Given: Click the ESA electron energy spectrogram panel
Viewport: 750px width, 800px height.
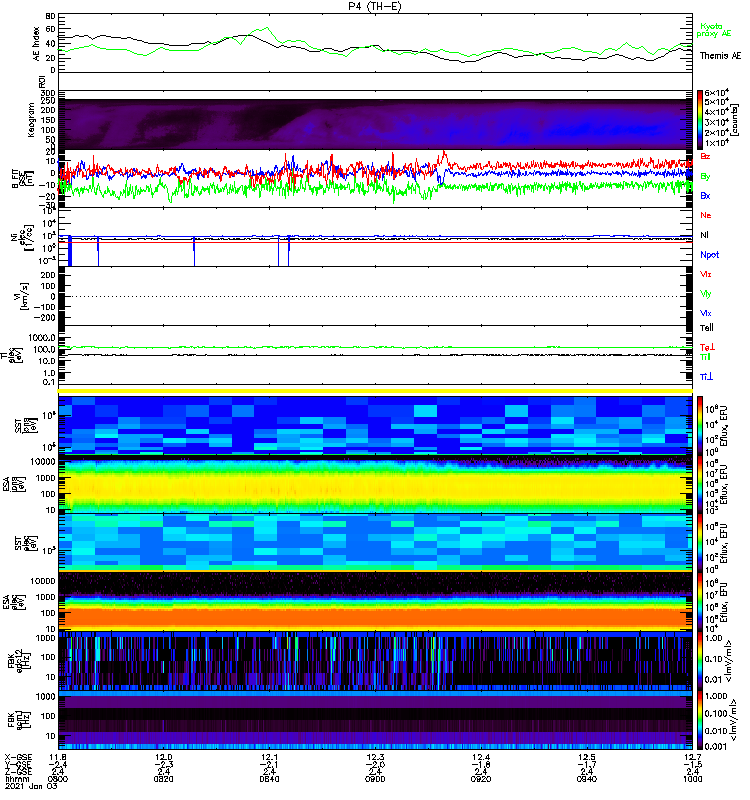Looking at the screenshot, I should pos(375,601).
